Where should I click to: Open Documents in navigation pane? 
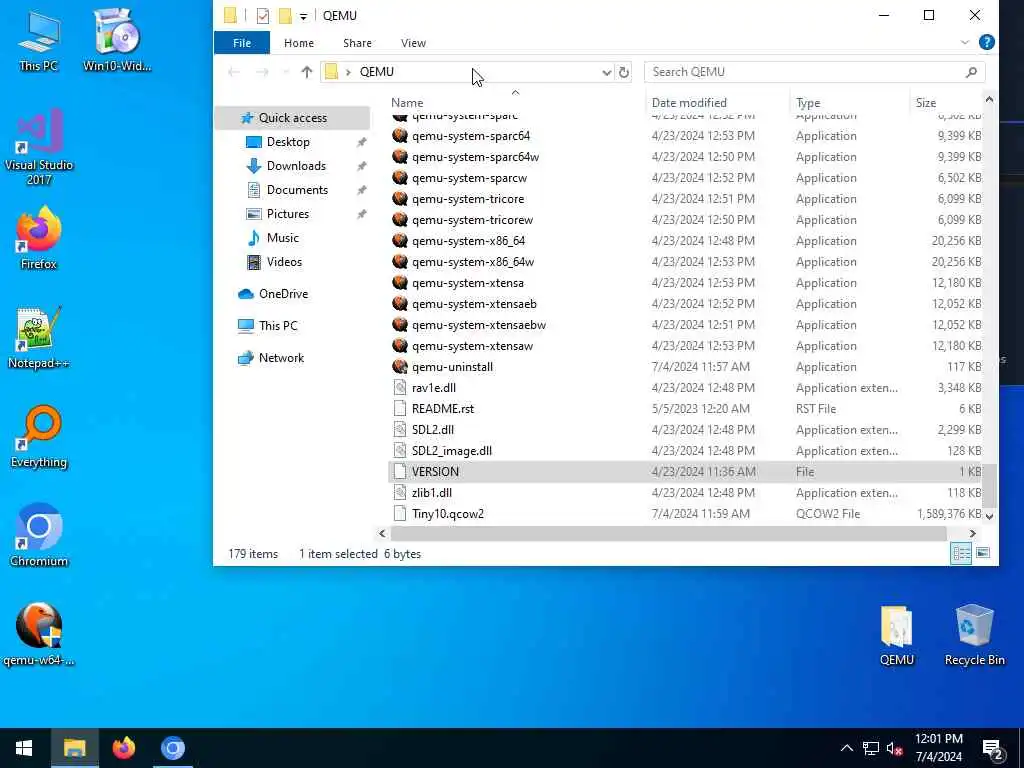coord(297,190)
